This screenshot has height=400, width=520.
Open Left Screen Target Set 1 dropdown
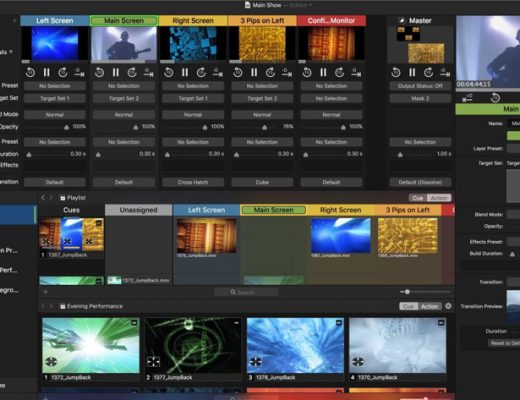click(55, 99)
